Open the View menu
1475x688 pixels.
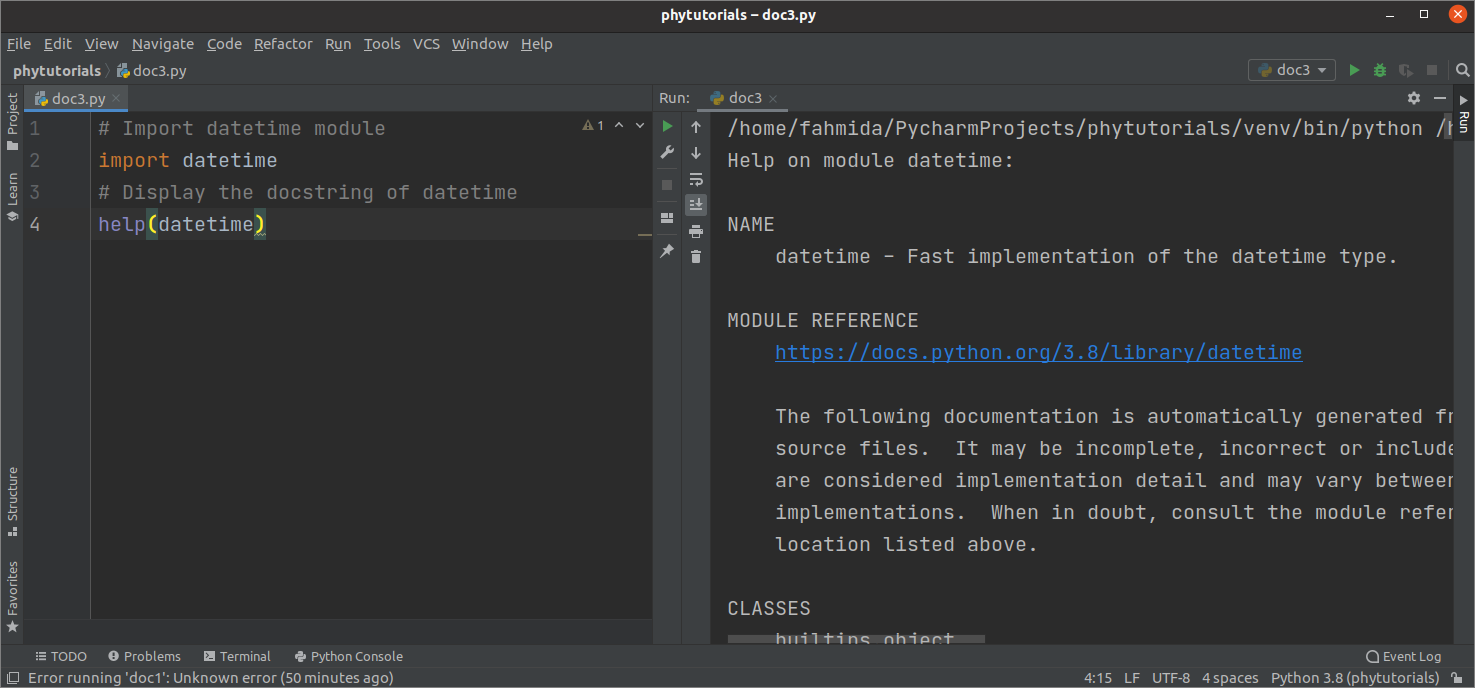point(101,44)
